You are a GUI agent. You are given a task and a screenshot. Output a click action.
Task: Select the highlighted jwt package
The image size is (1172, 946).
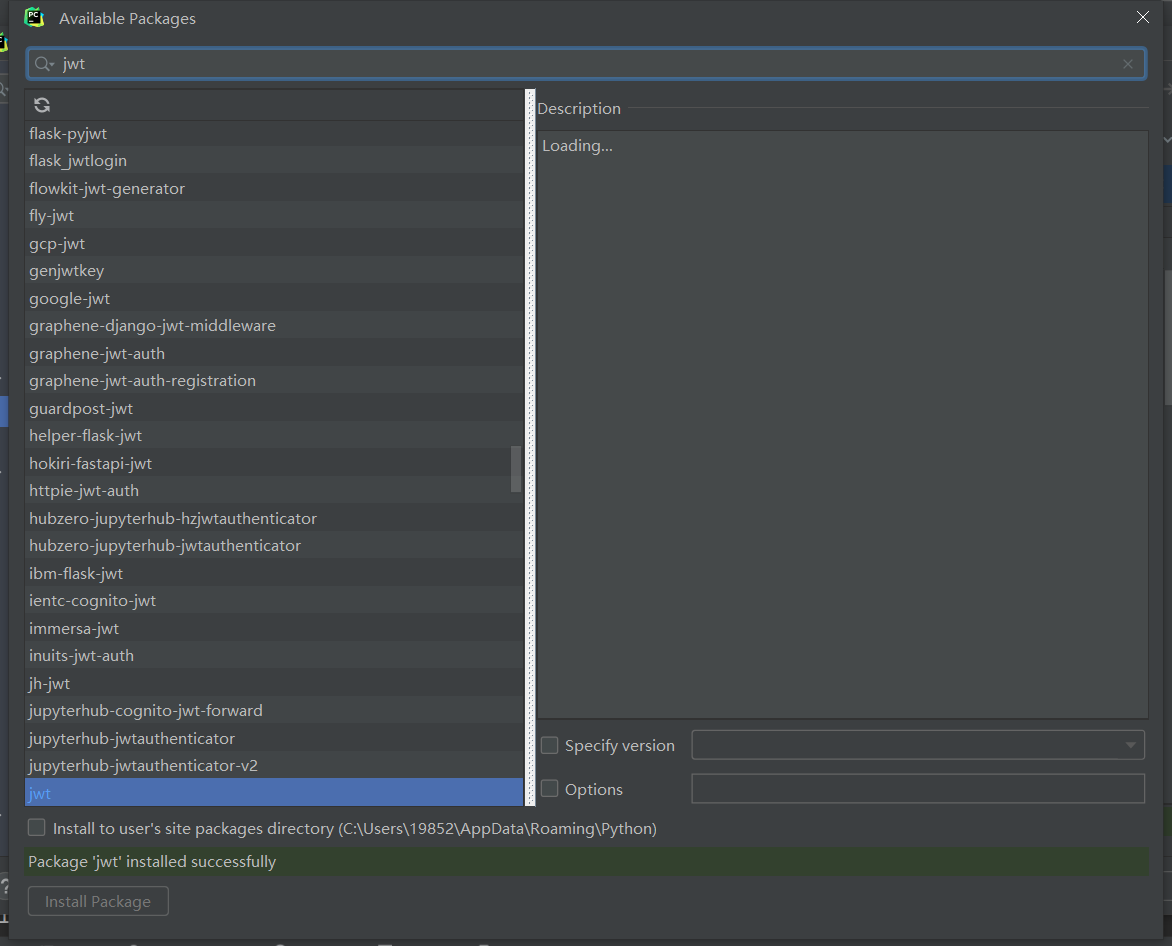point(274,793)
